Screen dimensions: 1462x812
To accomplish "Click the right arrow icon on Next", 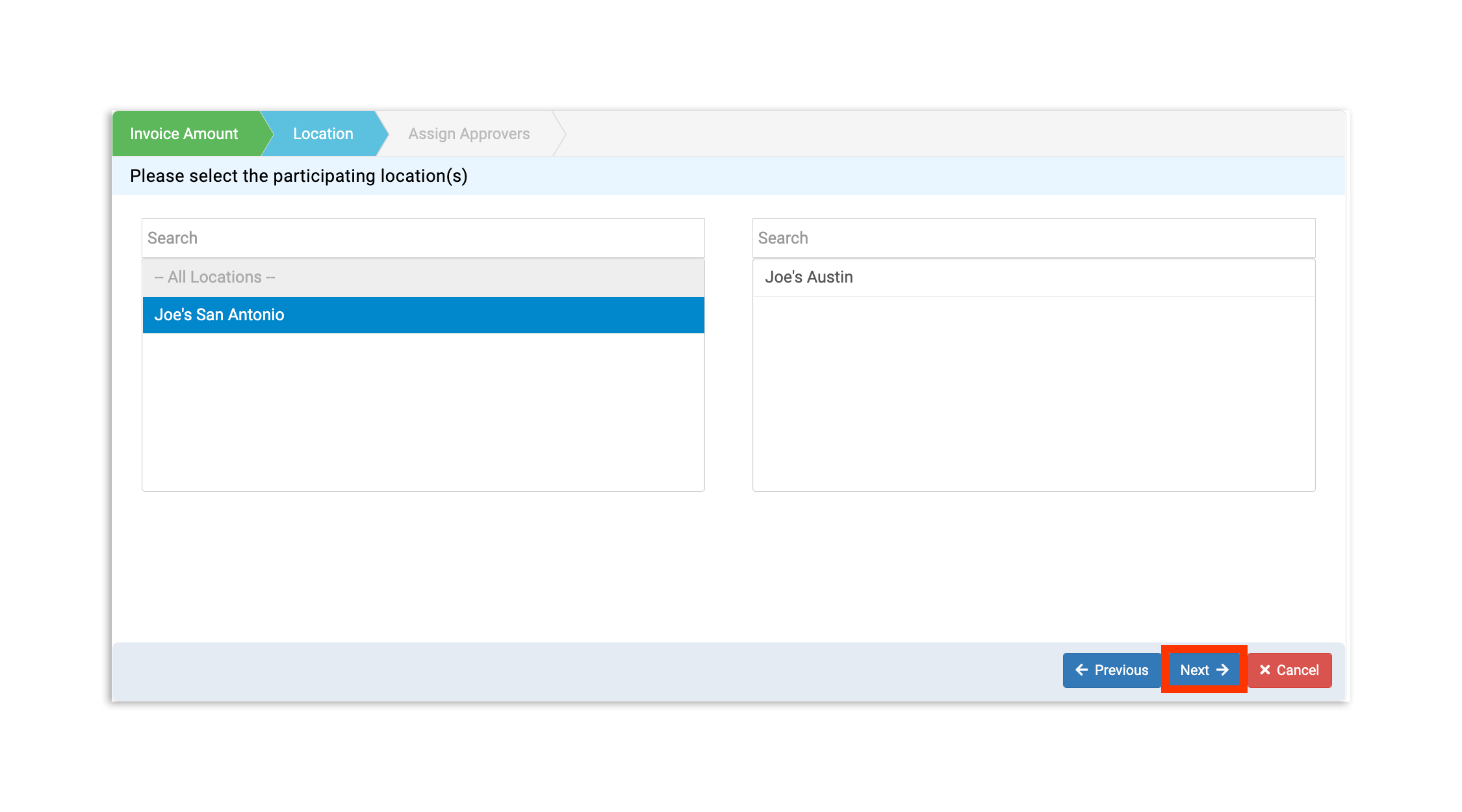I will [1222, 670].
